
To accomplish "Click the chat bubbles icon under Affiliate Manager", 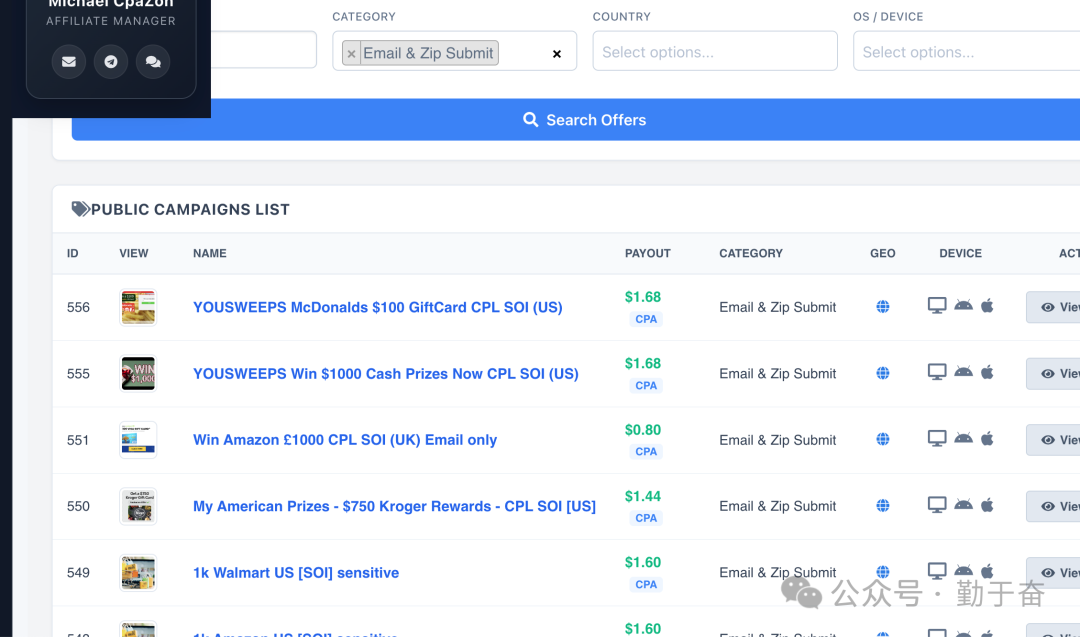I will coord(153,62).
